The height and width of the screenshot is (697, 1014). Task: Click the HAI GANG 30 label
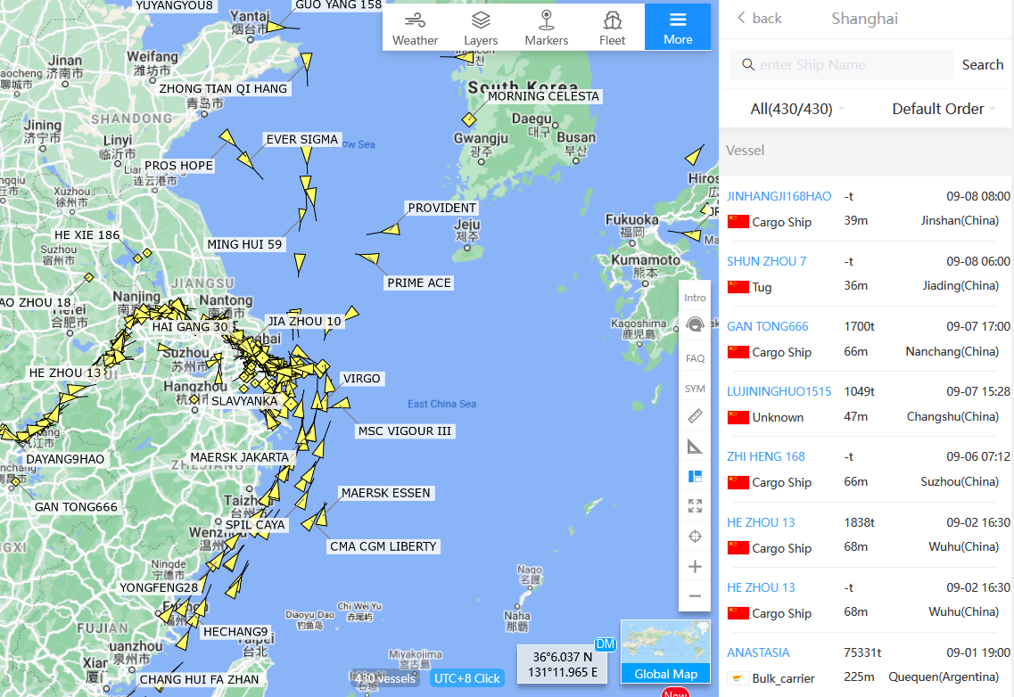190,327
